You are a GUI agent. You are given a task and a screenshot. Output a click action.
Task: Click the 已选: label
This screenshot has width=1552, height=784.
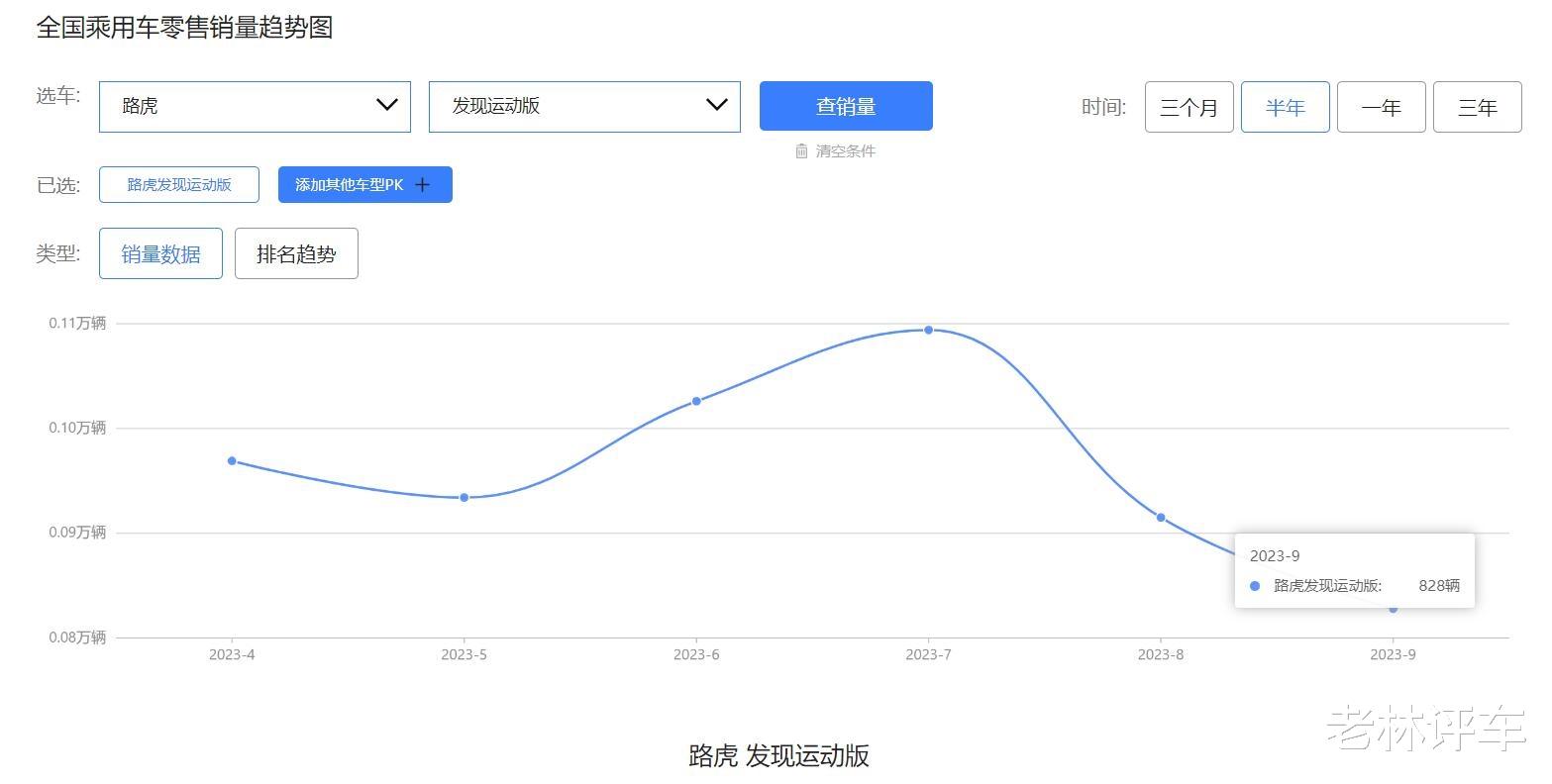pos(58,185)
